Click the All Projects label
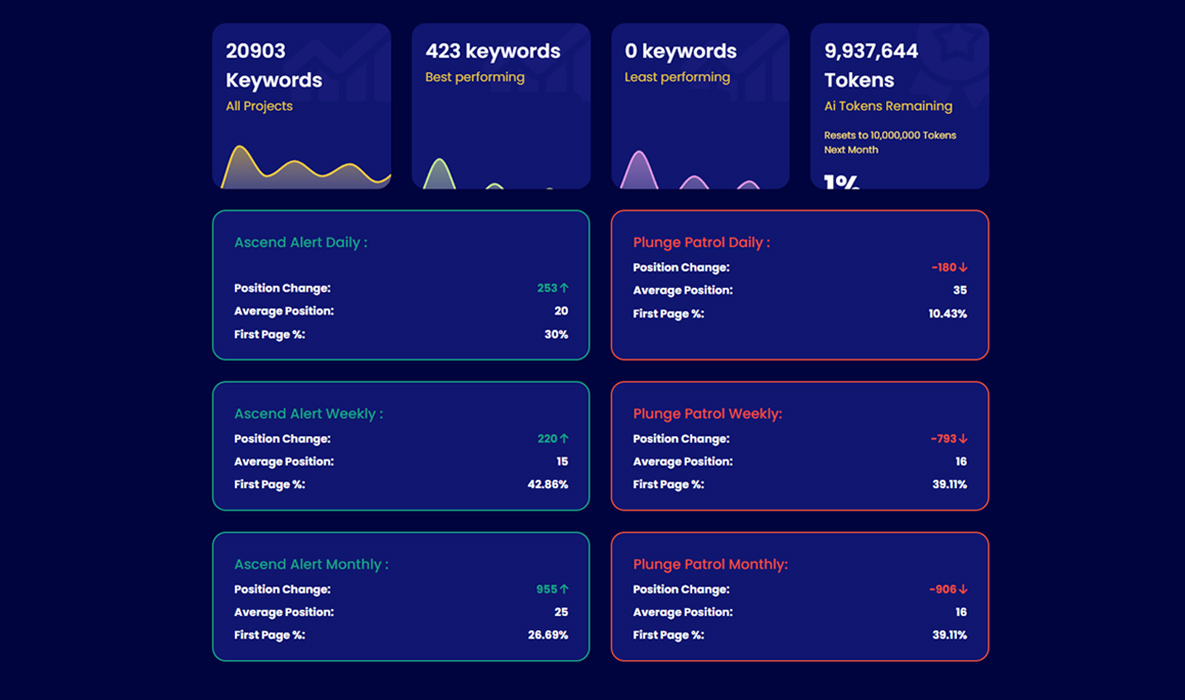 (259, 106)
